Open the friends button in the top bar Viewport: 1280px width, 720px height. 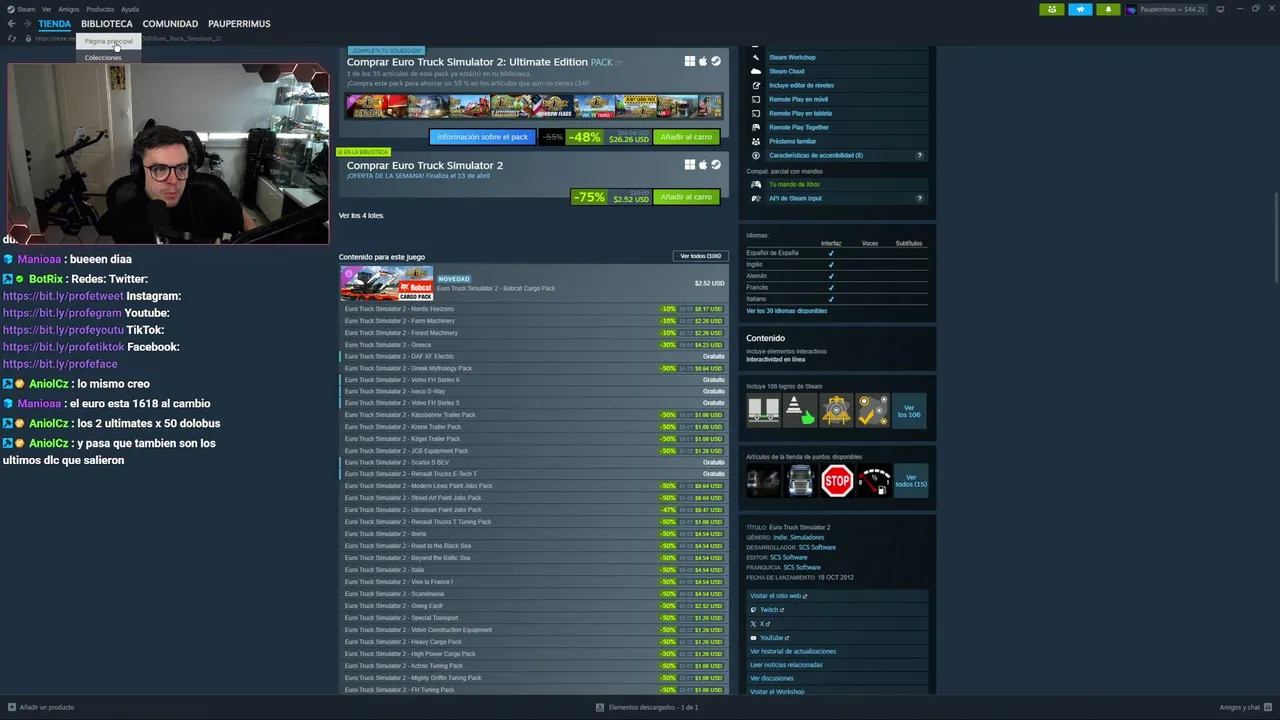(x=1052, y=9)
